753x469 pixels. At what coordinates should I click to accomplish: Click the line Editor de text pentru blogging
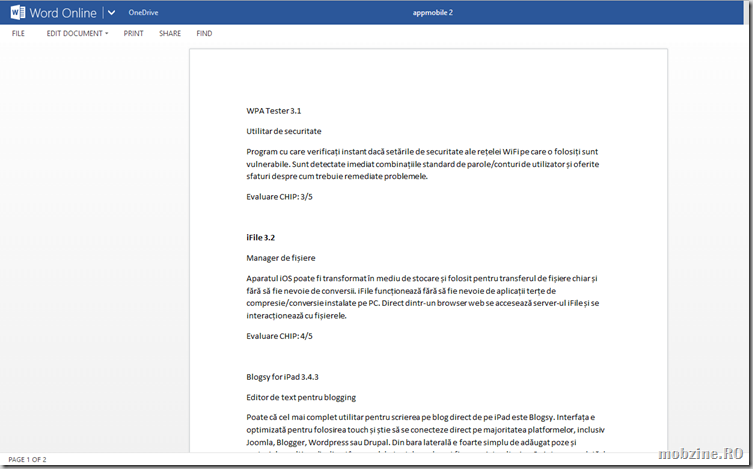(301, 397)
